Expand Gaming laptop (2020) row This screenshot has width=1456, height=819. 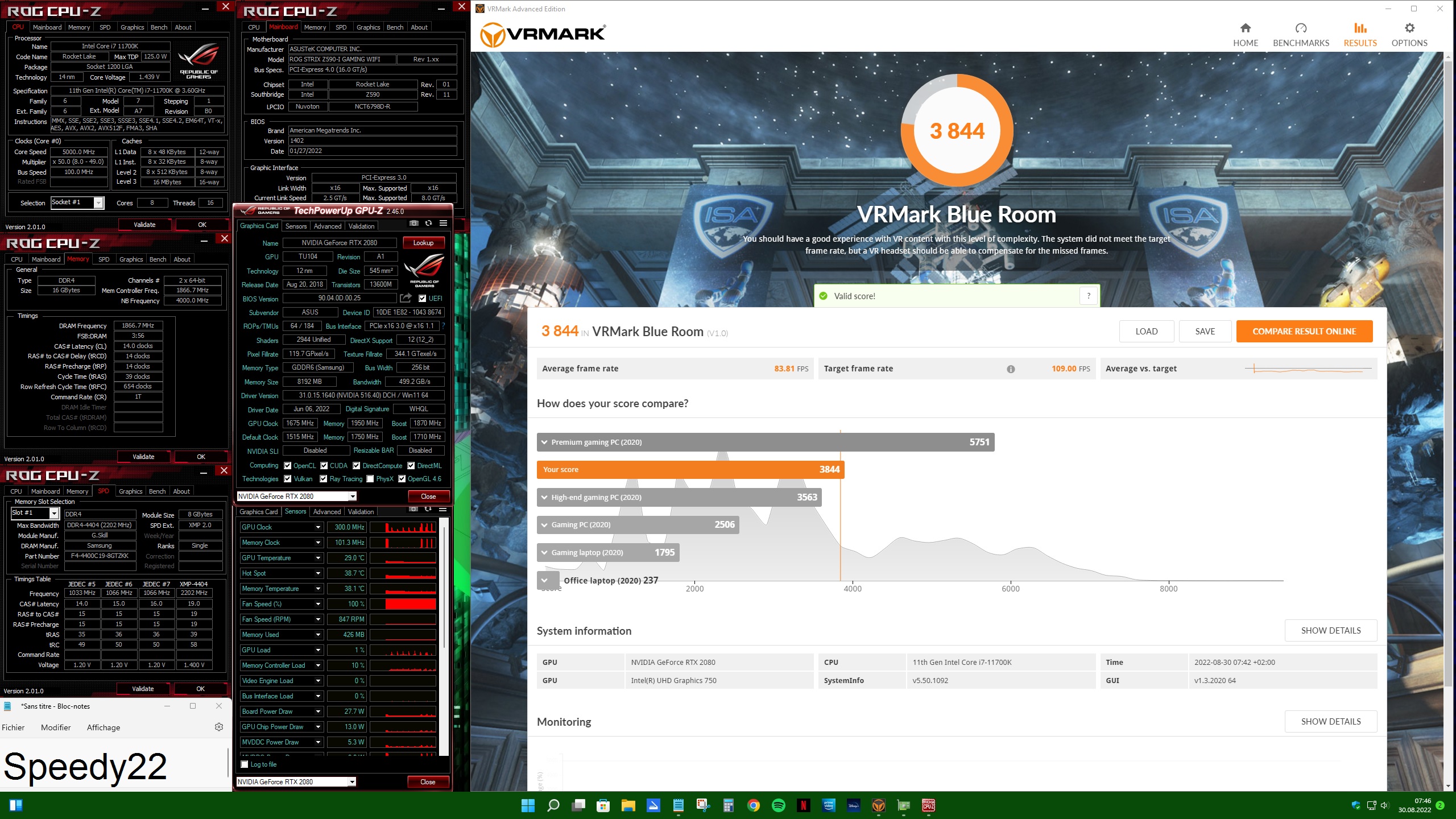[608, 552]
